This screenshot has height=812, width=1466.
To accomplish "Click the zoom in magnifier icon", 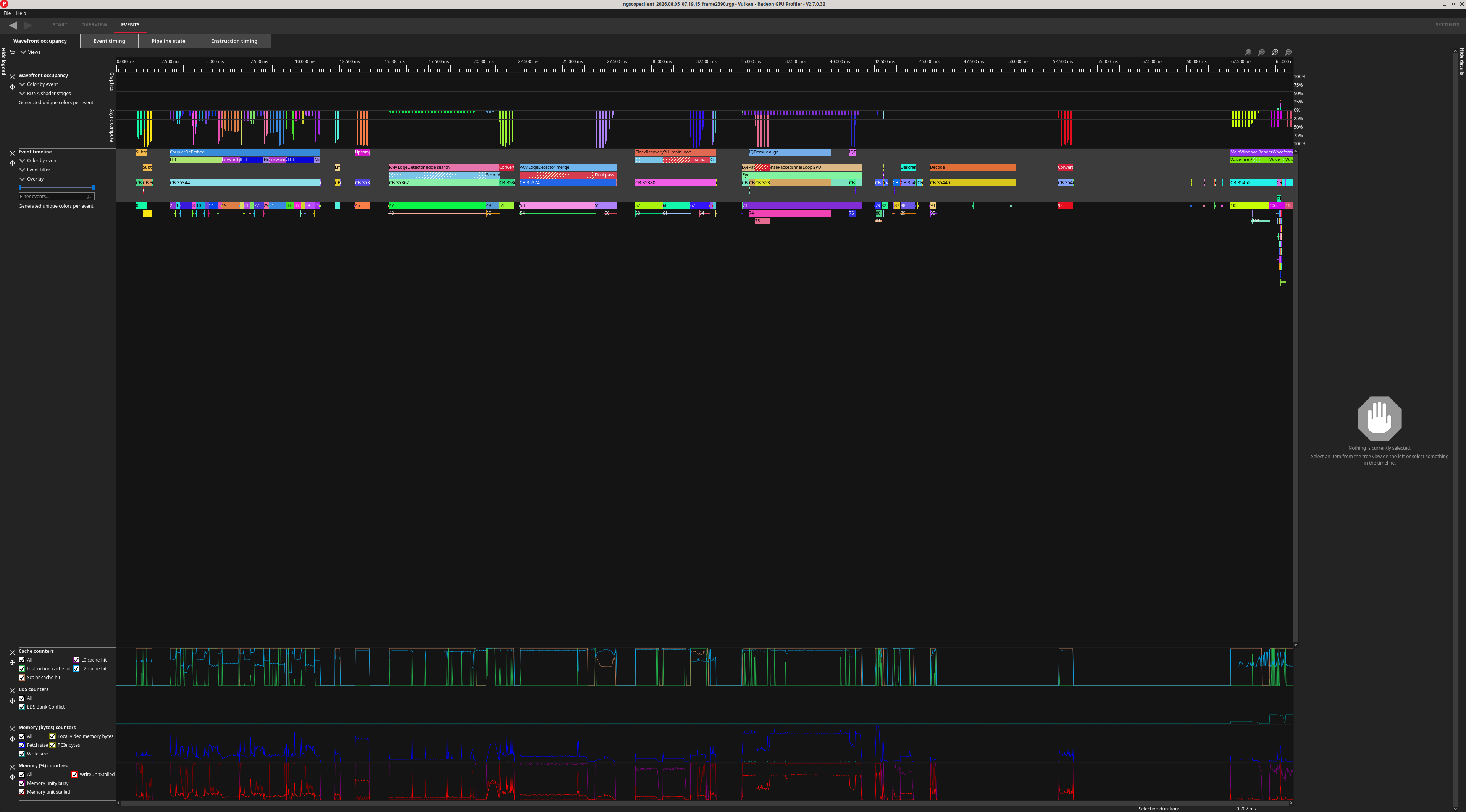I will pos(1275,52).
